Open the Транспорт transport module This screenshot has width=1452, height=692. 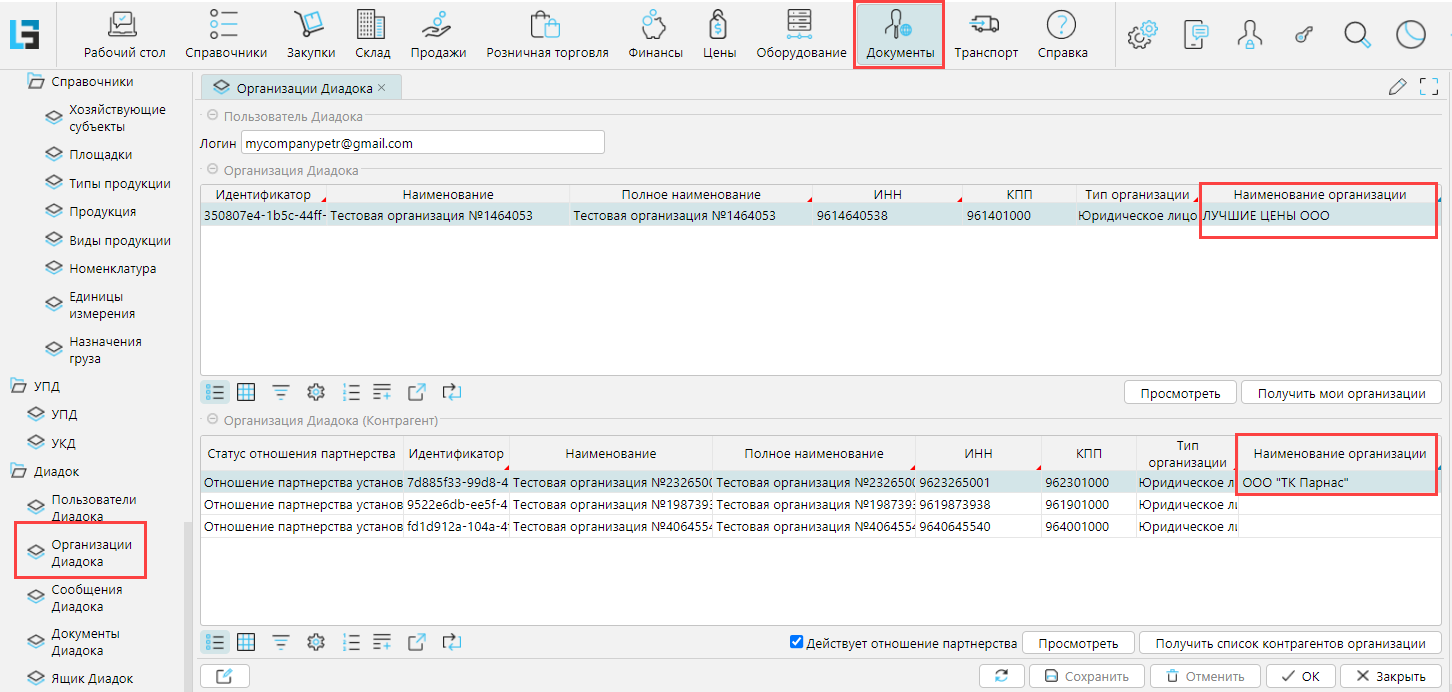(x=985, y=35)
